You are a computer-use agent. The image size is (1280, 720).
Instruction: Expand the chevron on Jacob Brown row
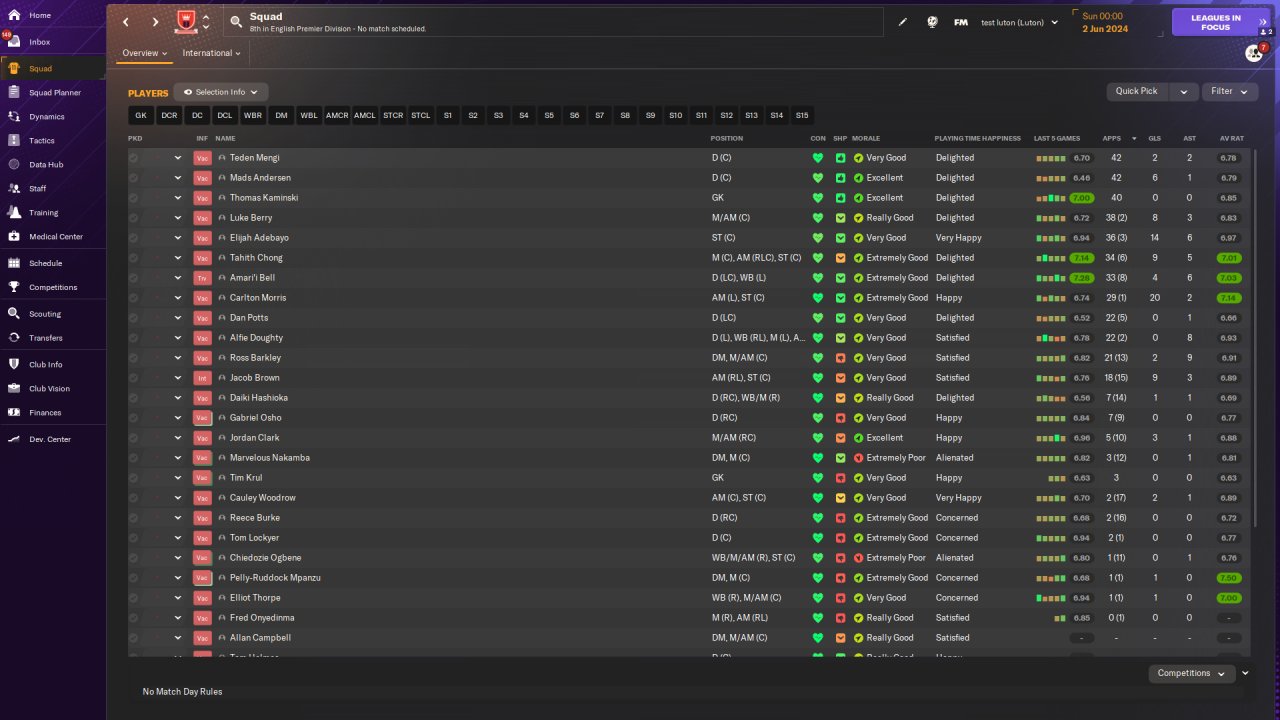pos(178,378)
